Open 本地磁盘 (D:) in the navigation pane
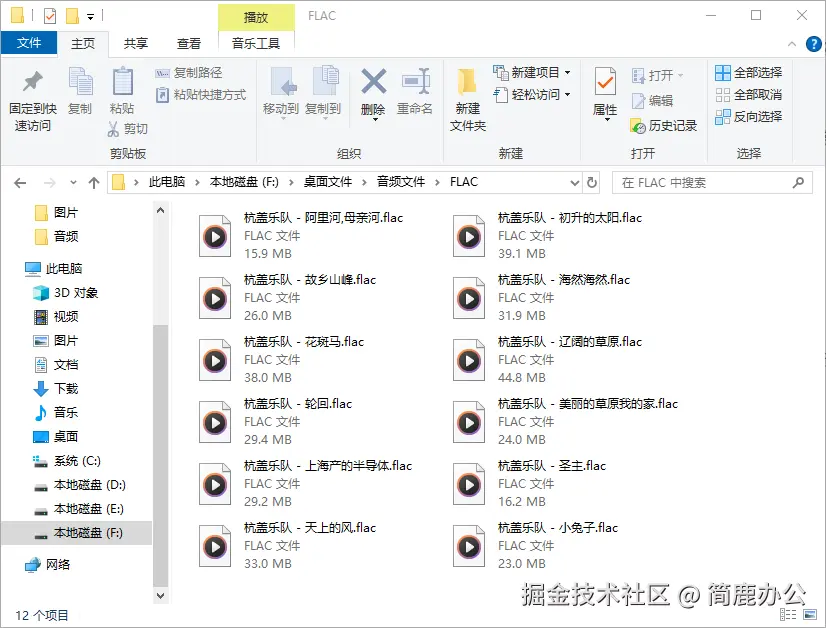This screenshot has width=826, height=628. (80, 485)
